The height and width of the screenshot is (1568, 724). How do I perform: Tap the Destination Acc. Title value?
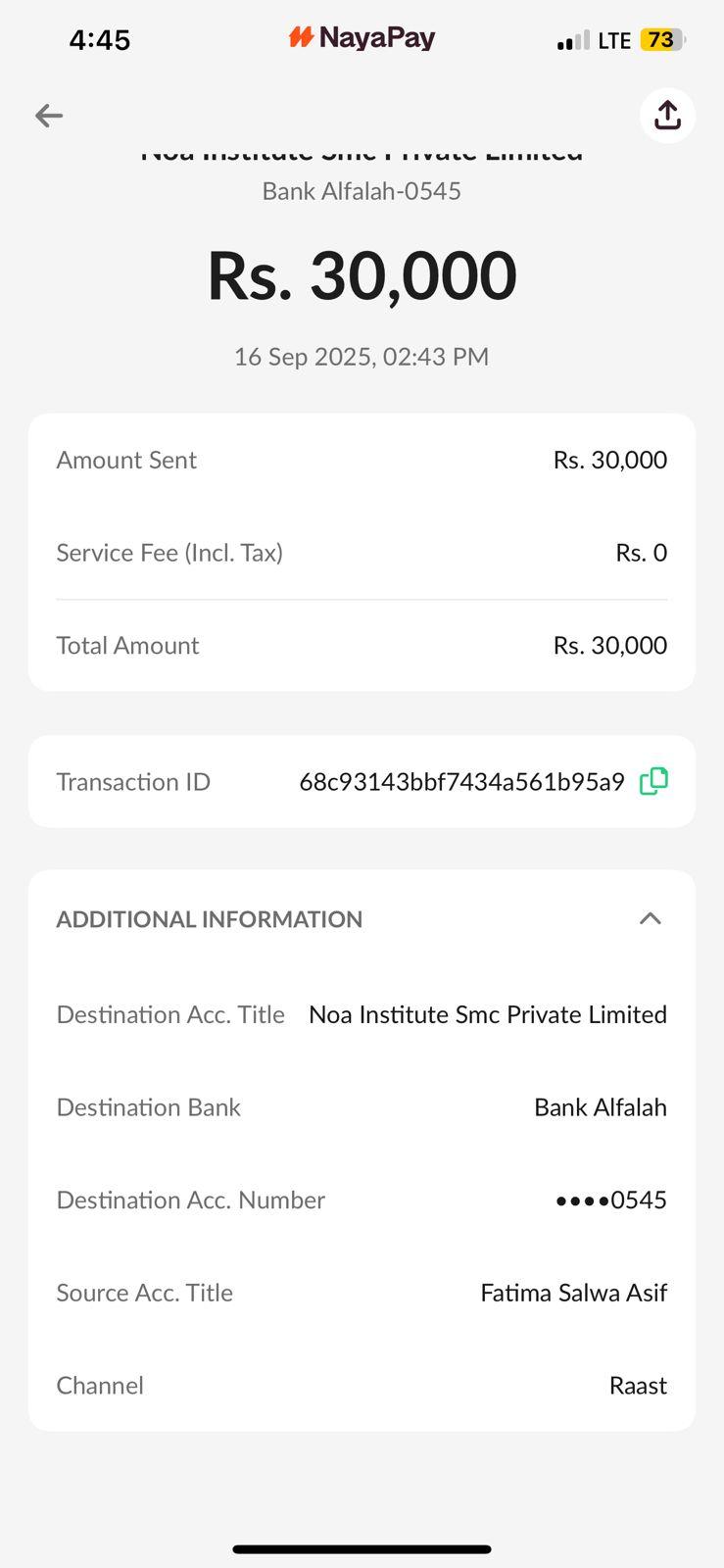pyautogui.click(x=487, y=1014)
